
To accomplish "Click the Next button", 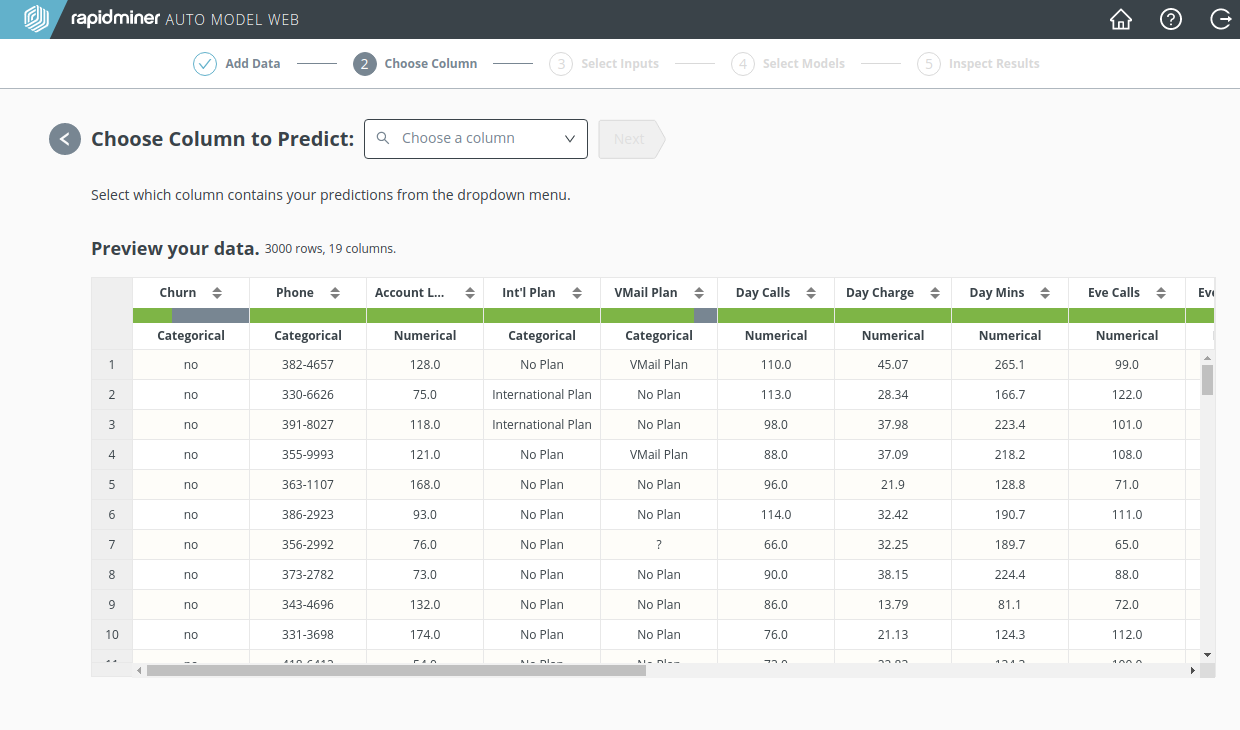I will click(x=630, y=139).
